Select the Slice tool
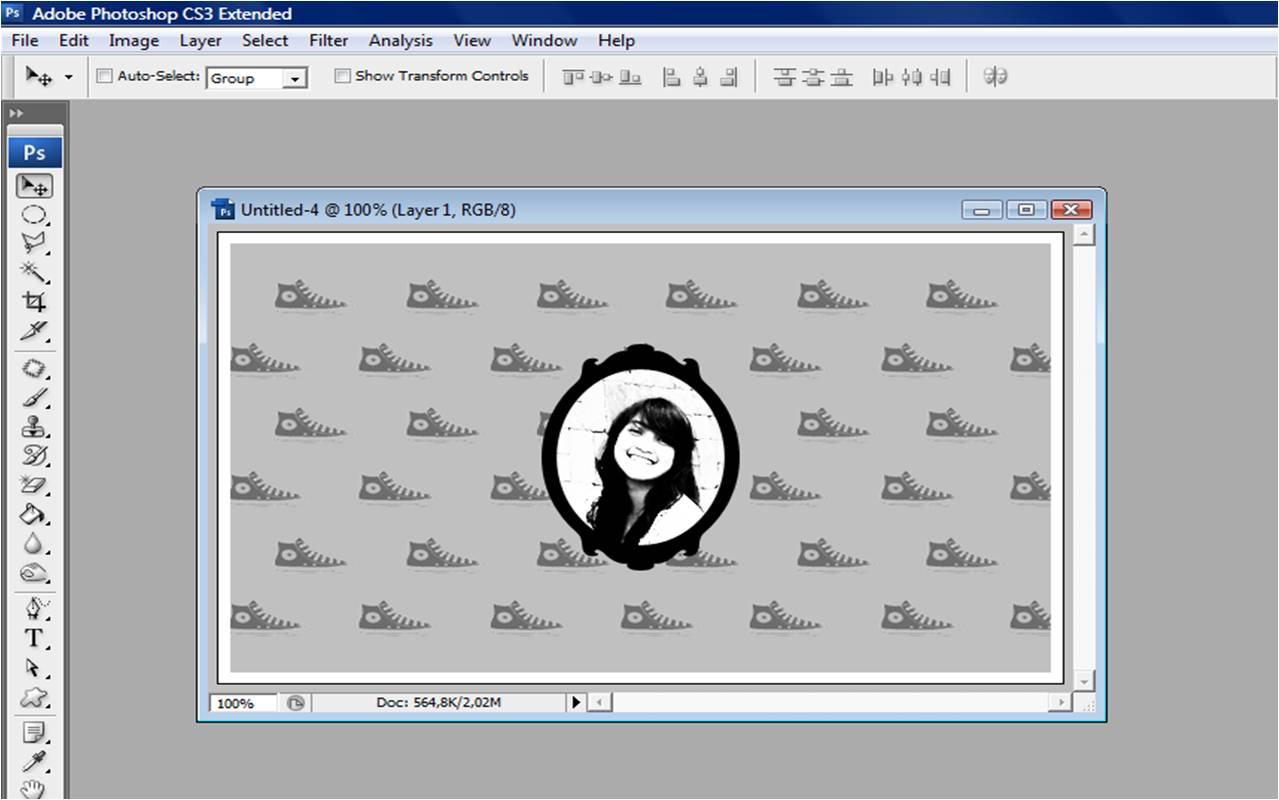Screen dimensions: 1279x800 point(34,330)
